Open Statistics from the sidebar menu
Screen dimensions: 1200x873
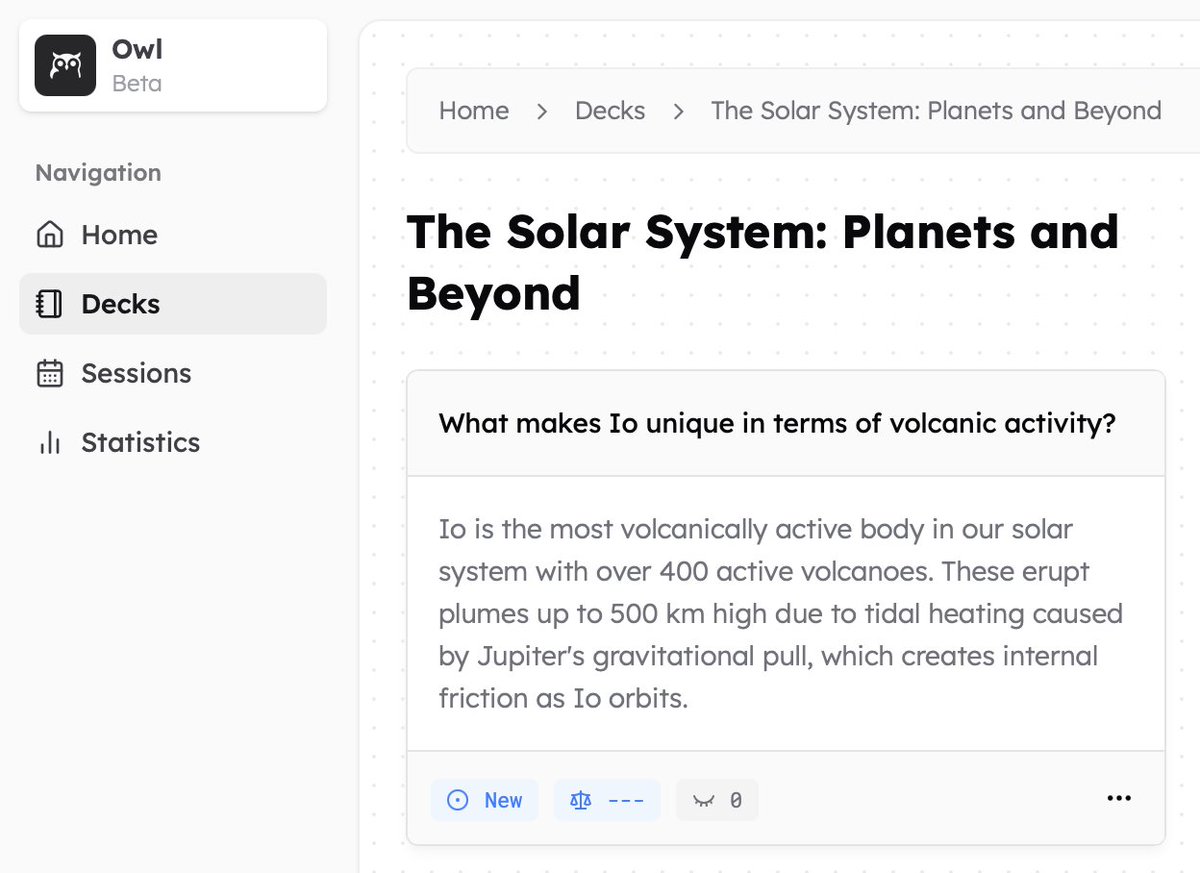click(140, 442)
